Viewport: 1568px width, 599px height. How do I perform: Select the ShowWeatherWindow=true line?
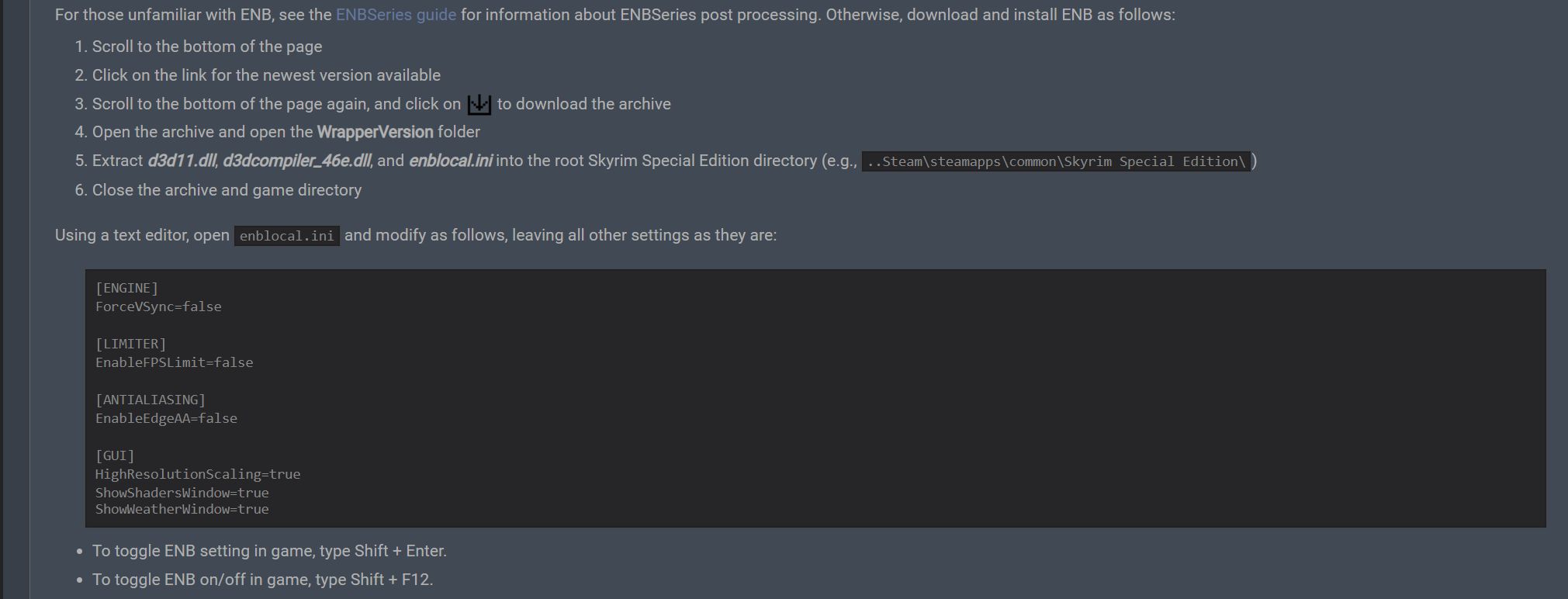click(x=182, y=509)
